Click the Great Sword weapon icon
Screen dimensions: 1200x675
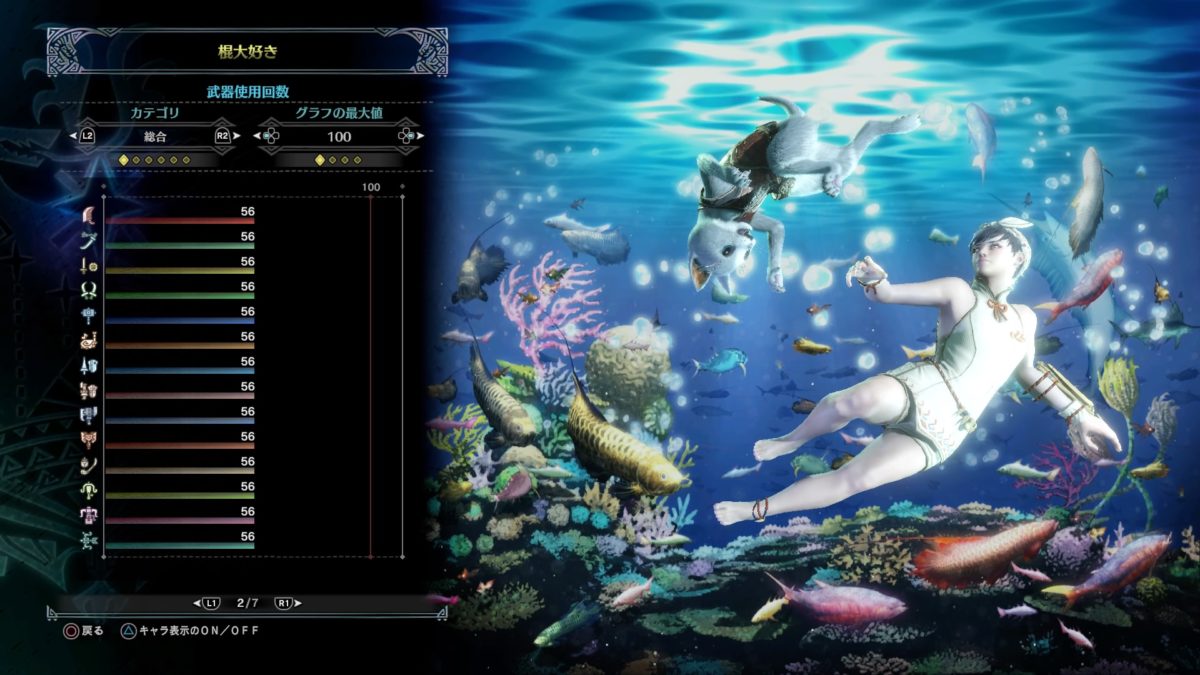(89, 214)
